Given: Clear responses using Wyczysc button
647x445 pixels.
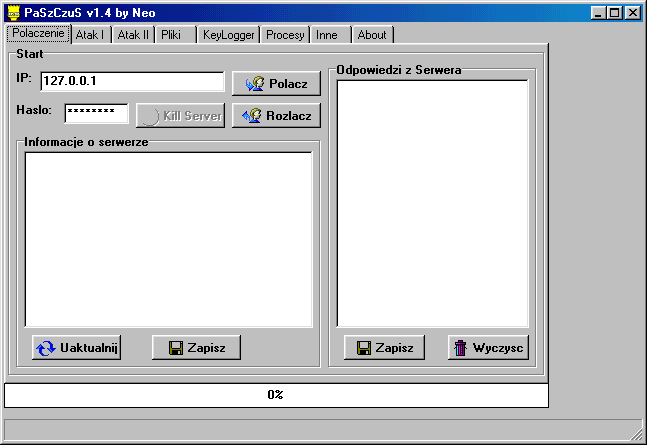Looking at the screenshot, I should pos(488,348).
